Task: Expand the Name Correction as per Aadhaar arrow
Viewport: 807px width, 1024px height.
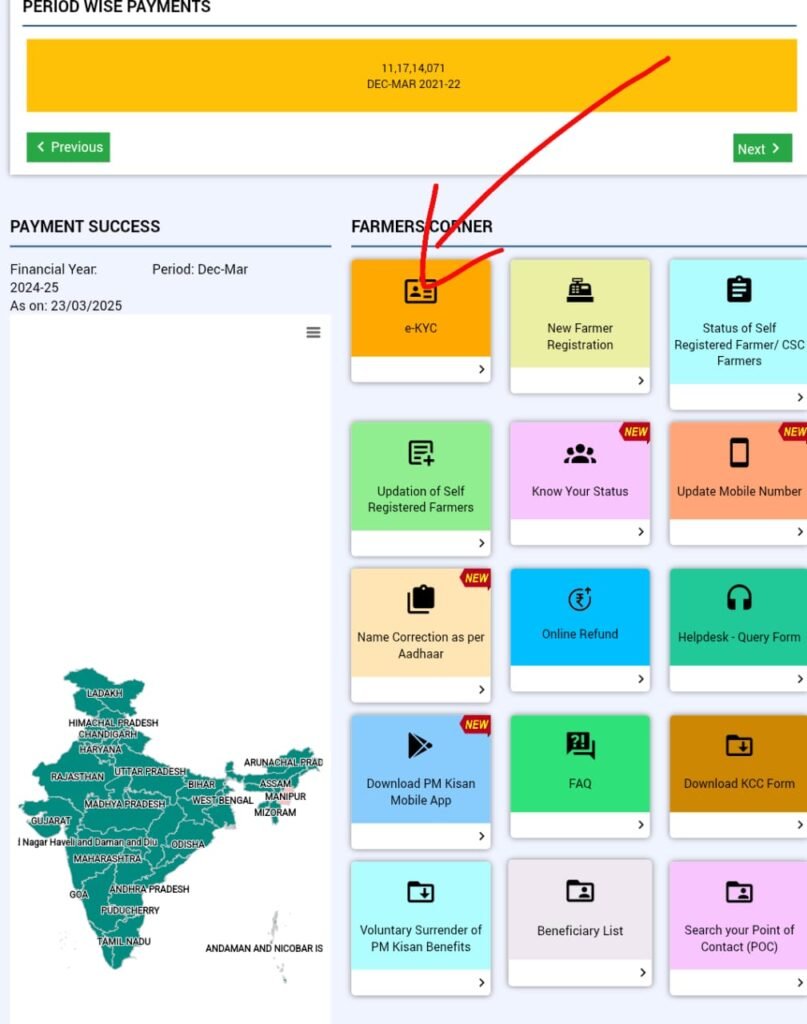Action: pos(482,690)
